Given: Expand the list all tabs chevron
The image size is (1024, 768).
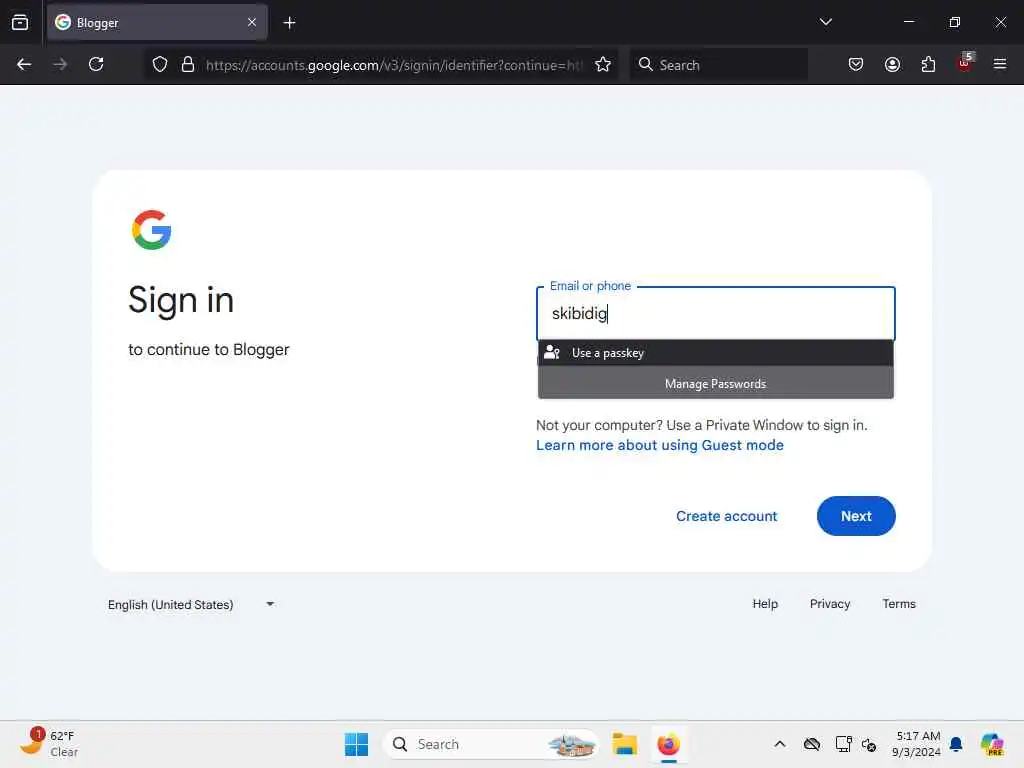Looking at the screenshot, I should click(825, 22).
